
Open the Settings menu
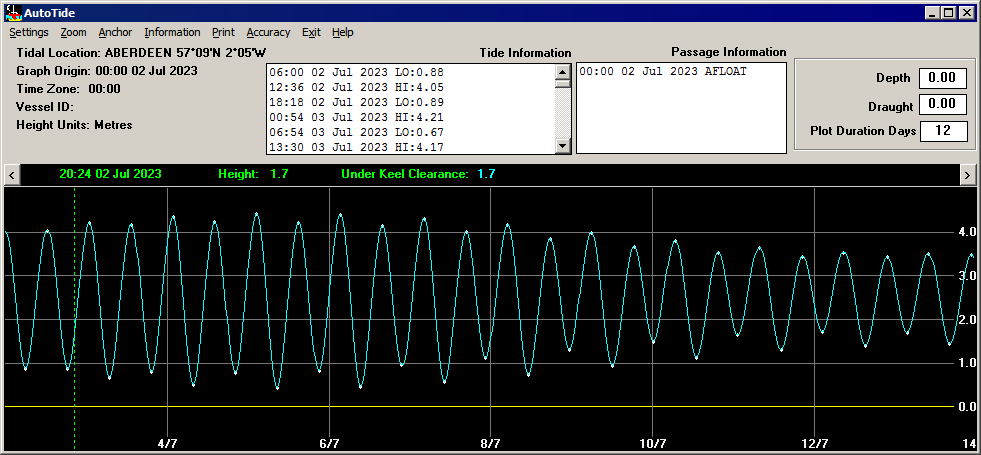pos(29,33)
